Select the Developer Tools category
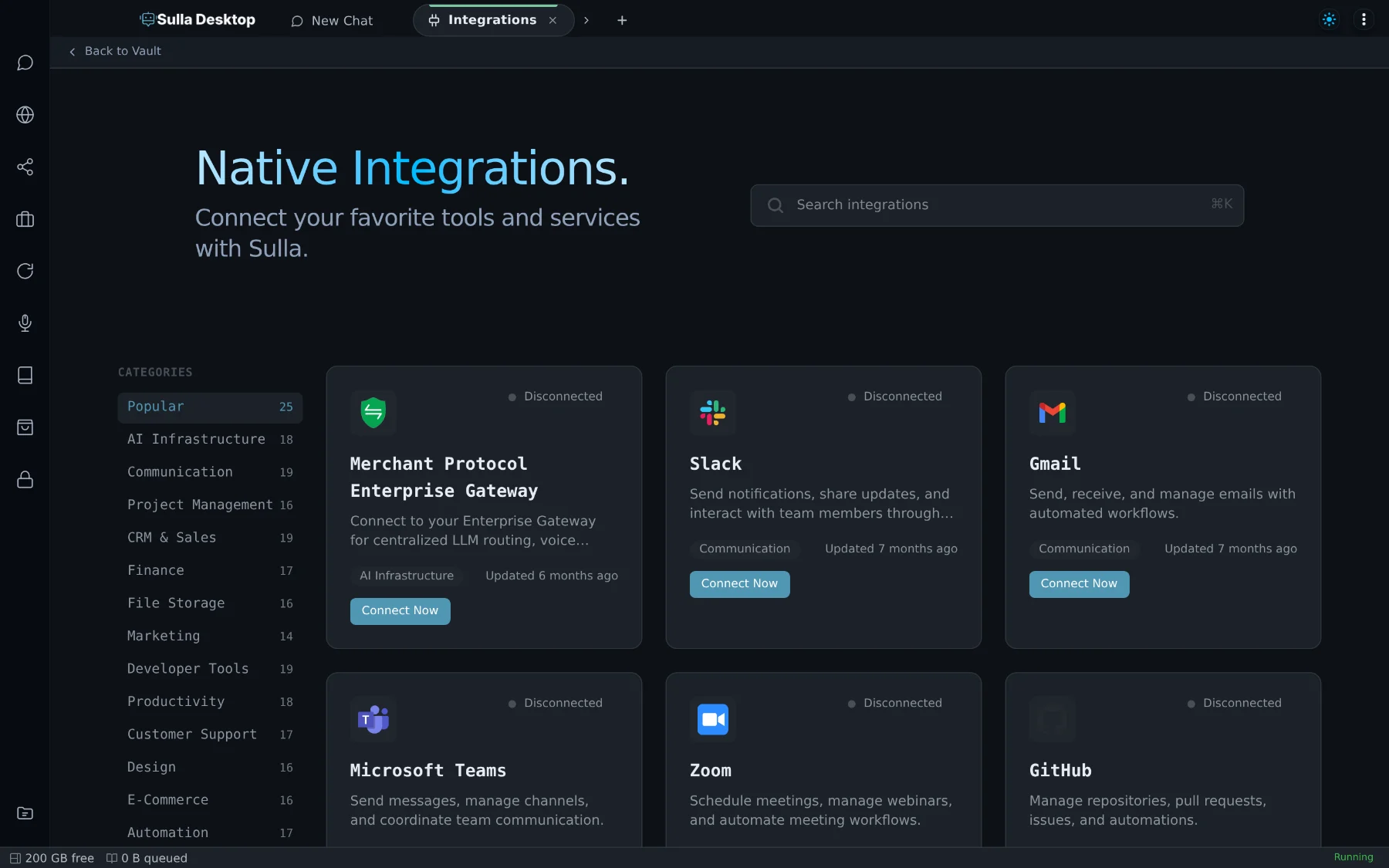 (210, 670)
